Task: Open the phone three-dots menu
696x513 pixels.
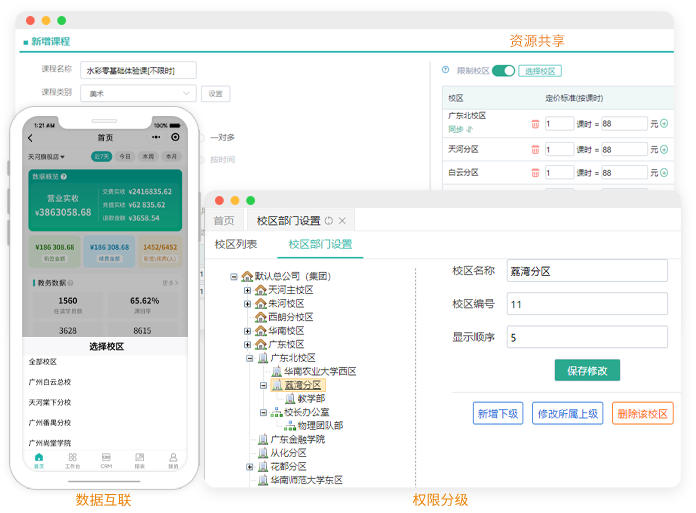Action: point(156,137)
